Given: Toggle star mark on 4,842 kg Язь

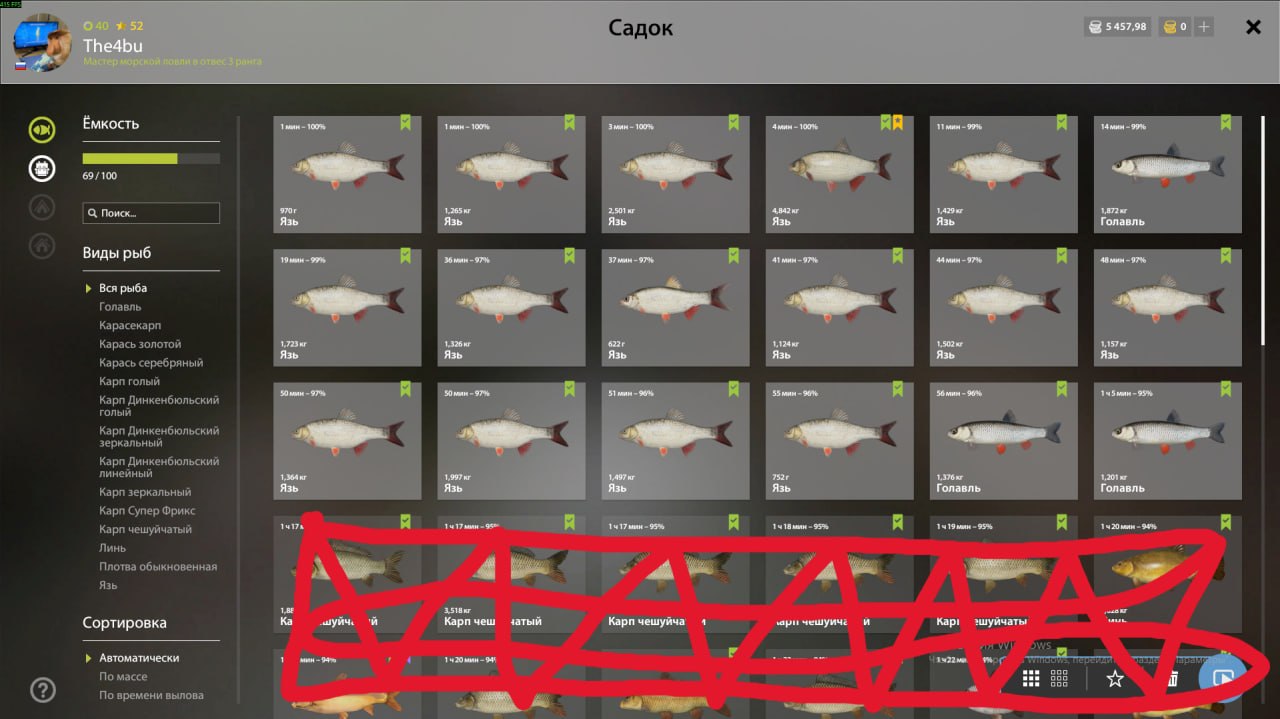Looking at the screenshot, I should (898, 122).
